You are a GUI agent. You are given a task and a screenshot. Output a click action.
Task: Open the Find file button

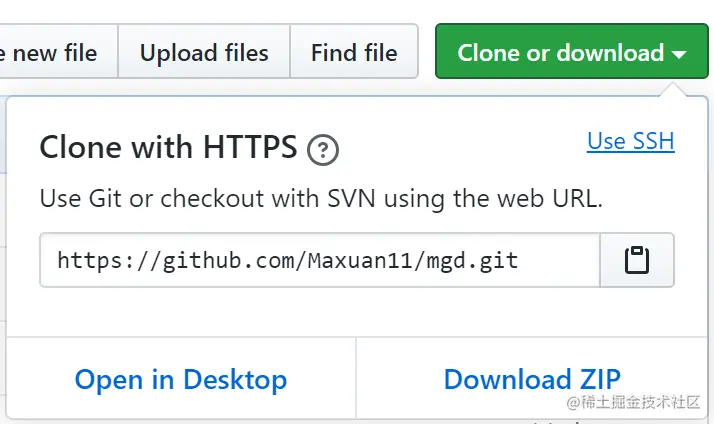tap(354, 51)
